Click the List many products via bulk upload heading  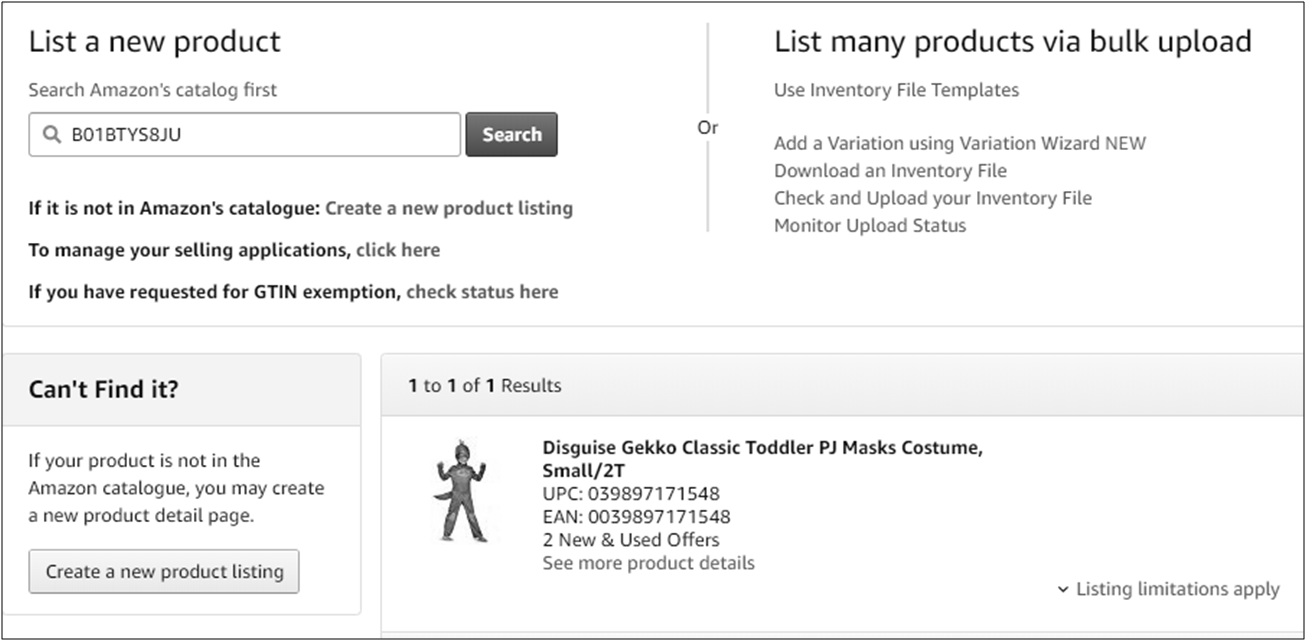(x=1012, y=42)
